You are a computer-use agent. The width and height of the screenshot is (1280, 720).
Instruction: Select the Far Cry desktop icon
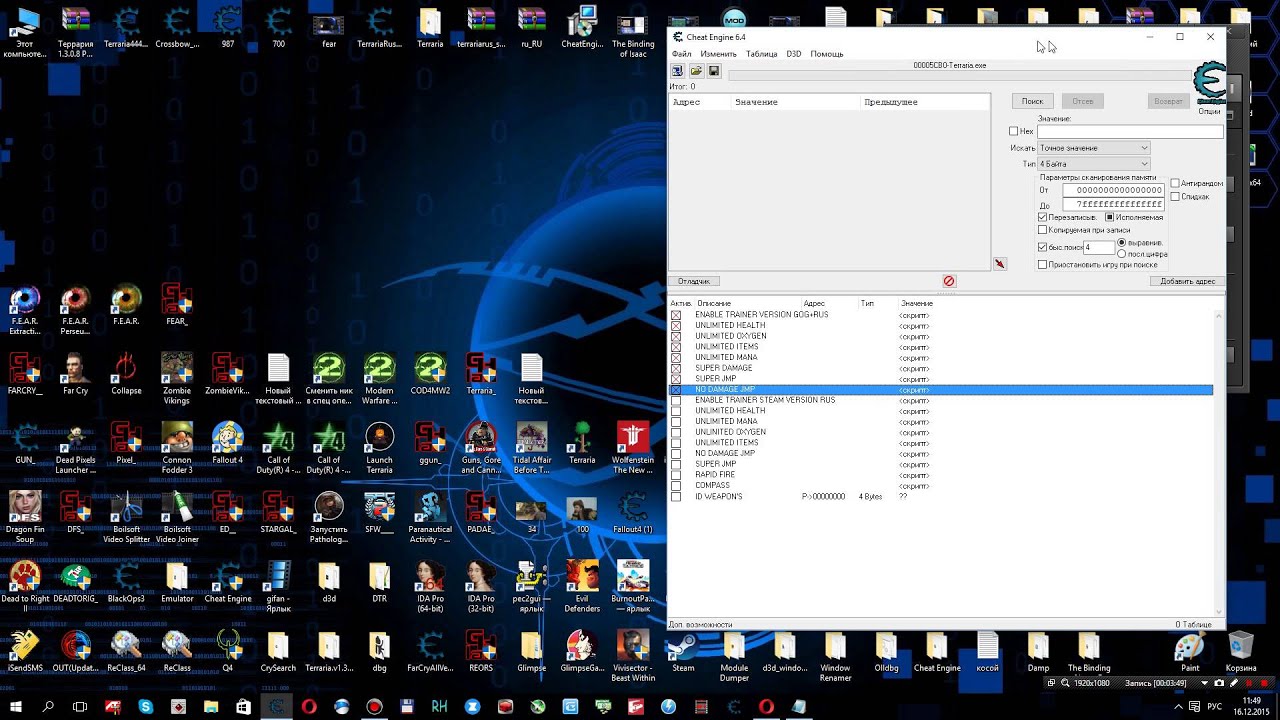point(75,374)
